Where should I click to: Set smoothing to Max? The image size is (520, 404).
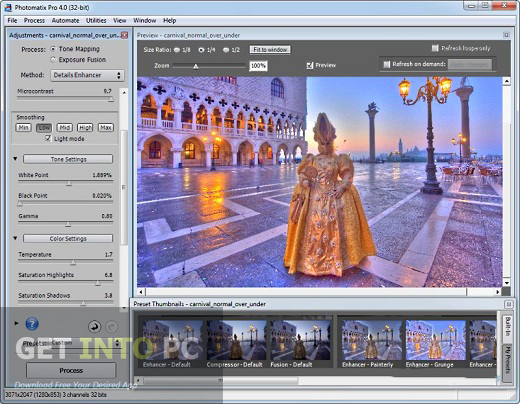tap(106, 128)
